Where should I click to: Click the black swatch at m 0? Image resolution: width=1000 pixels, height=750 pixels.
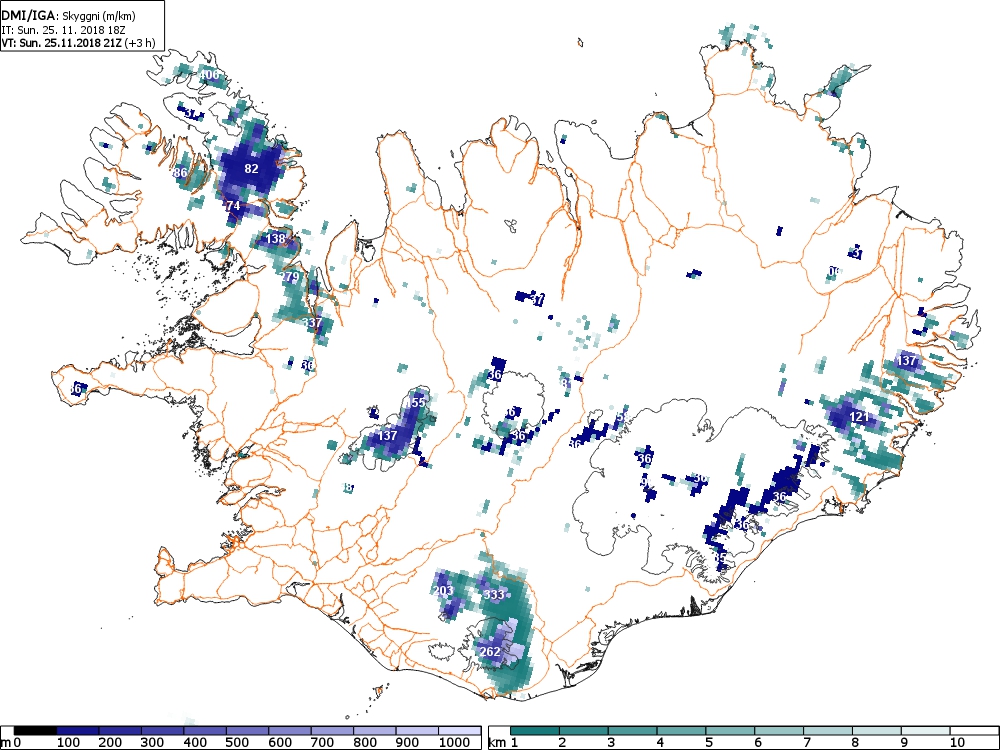tap(35, 730)
